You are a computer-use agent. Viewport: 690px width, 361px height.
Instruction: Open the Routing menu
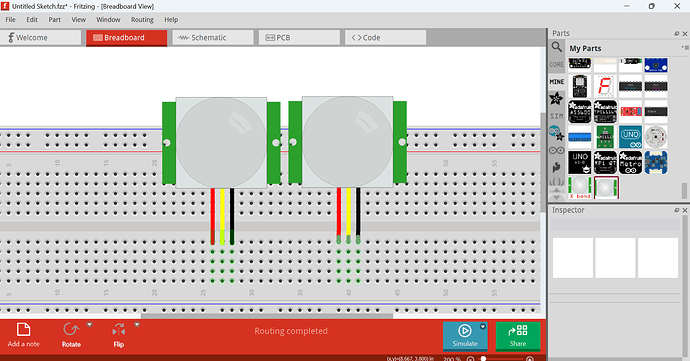[x=142, y=20]
